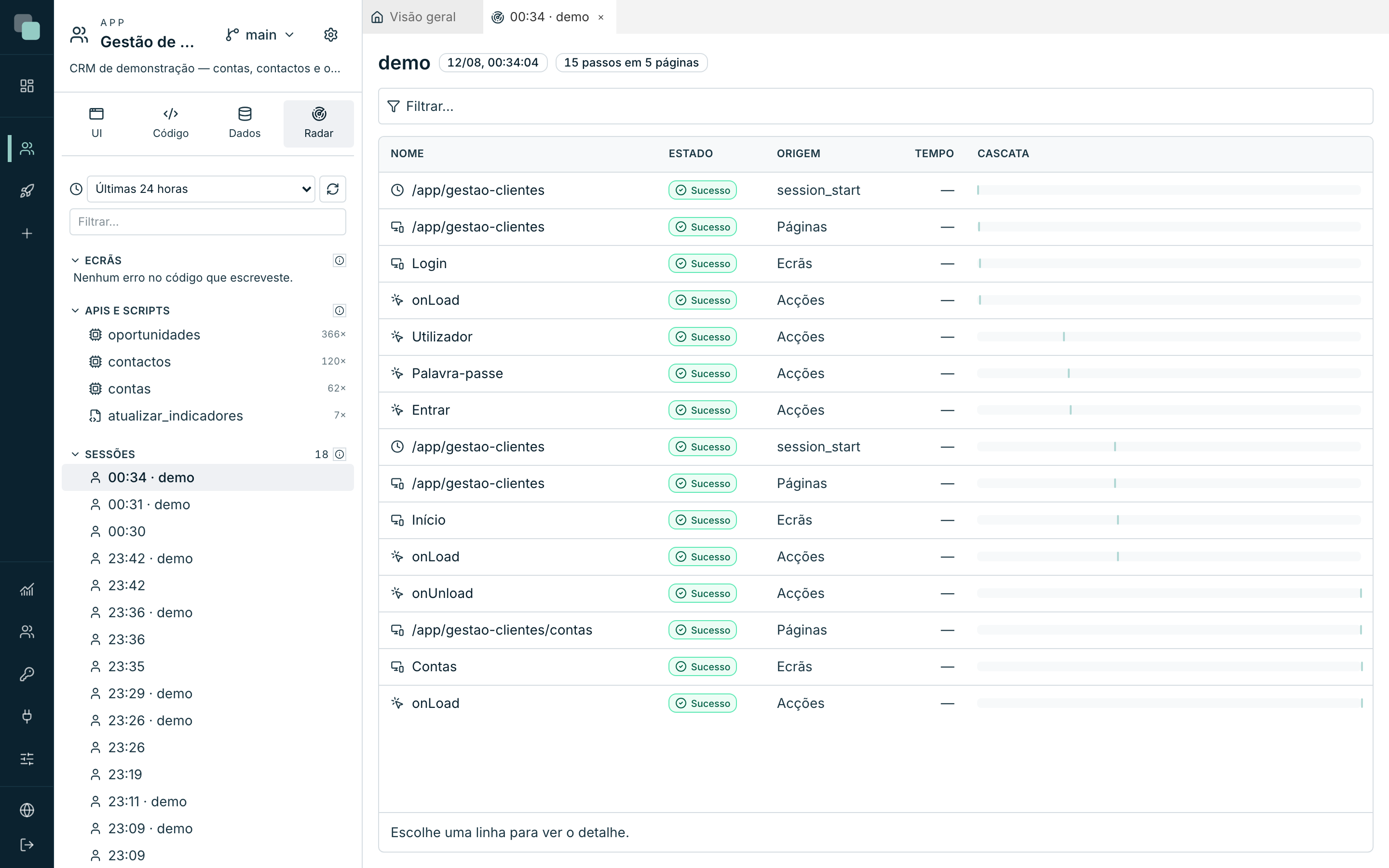Open the Código tab
Screen dimensions: 1389x868
tap(170, 123)
